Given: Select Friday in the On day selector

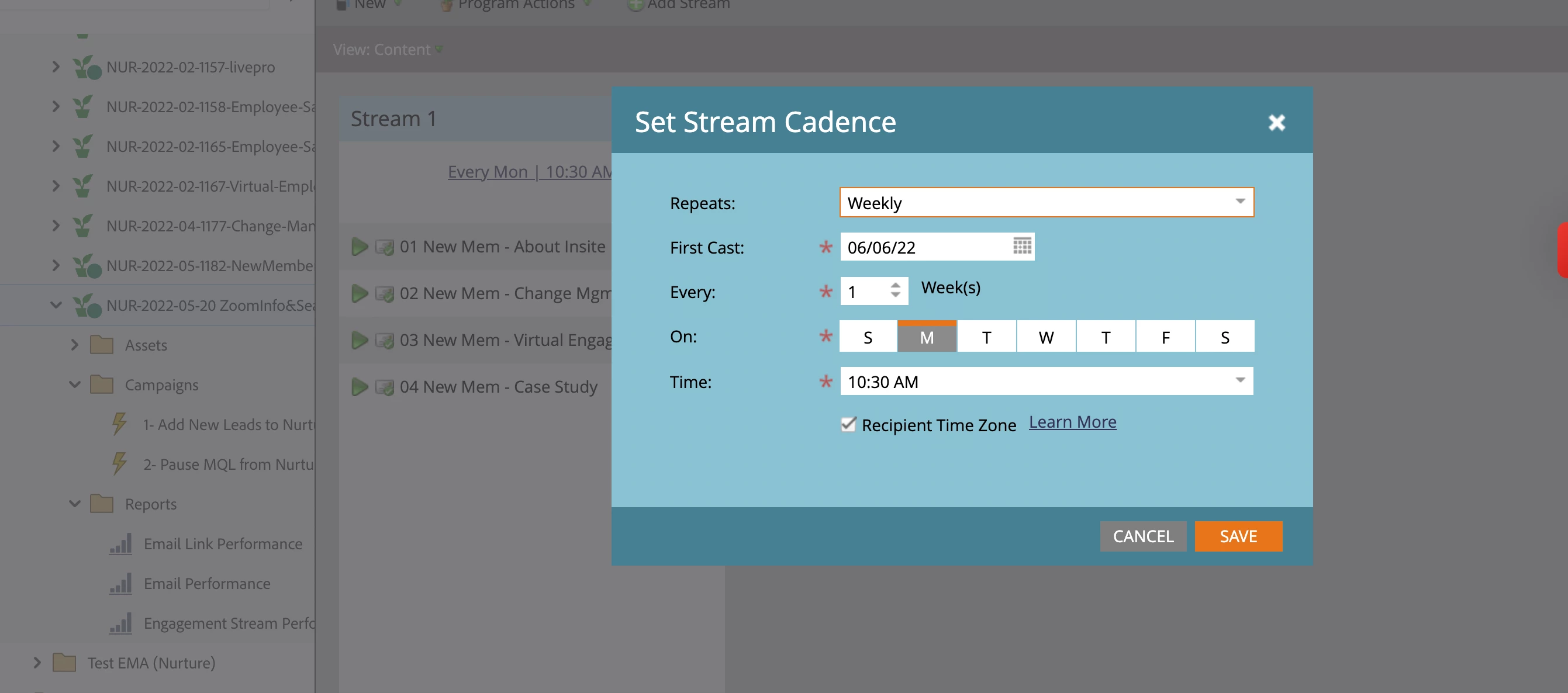Looking at the screenshot, I should 1165,337.
